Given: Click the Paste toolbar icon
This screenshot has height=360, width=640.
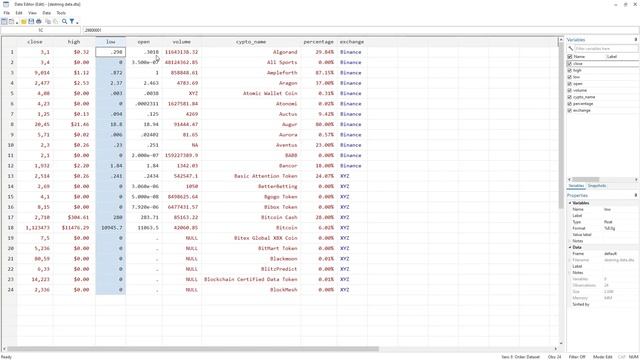Looking at the screenshot, I should coord(56,21).
